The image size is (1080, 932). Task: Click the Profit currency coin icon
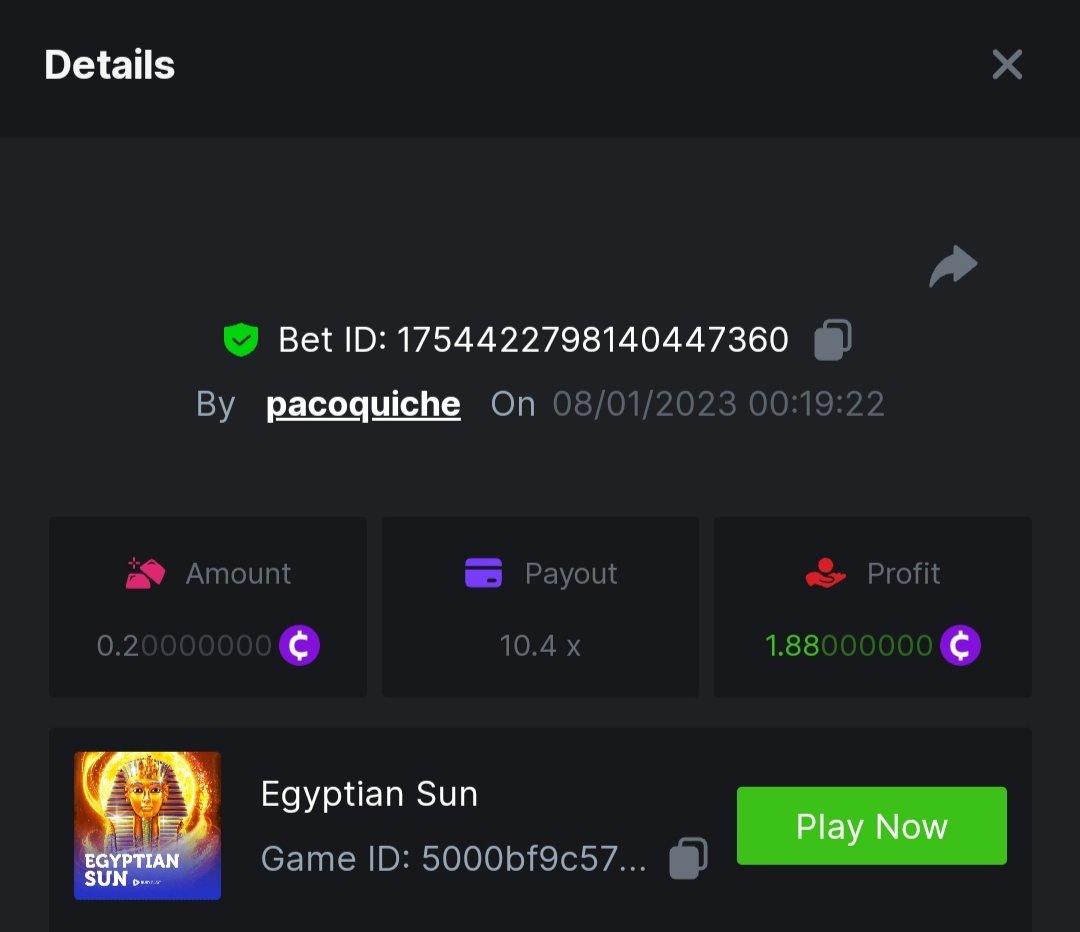960,646
